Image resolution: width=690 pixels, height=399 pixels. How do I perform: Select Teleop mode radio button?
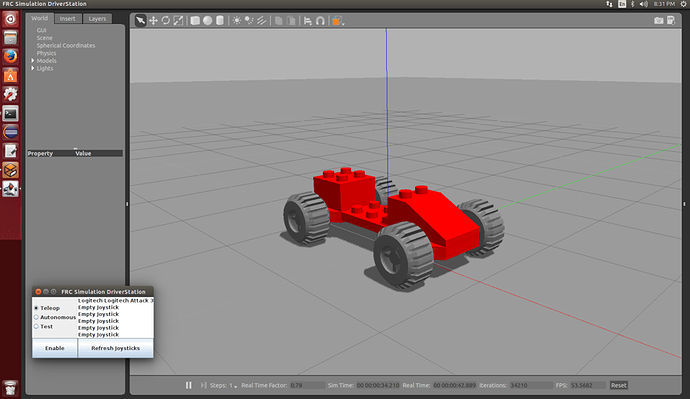[37, 308]
